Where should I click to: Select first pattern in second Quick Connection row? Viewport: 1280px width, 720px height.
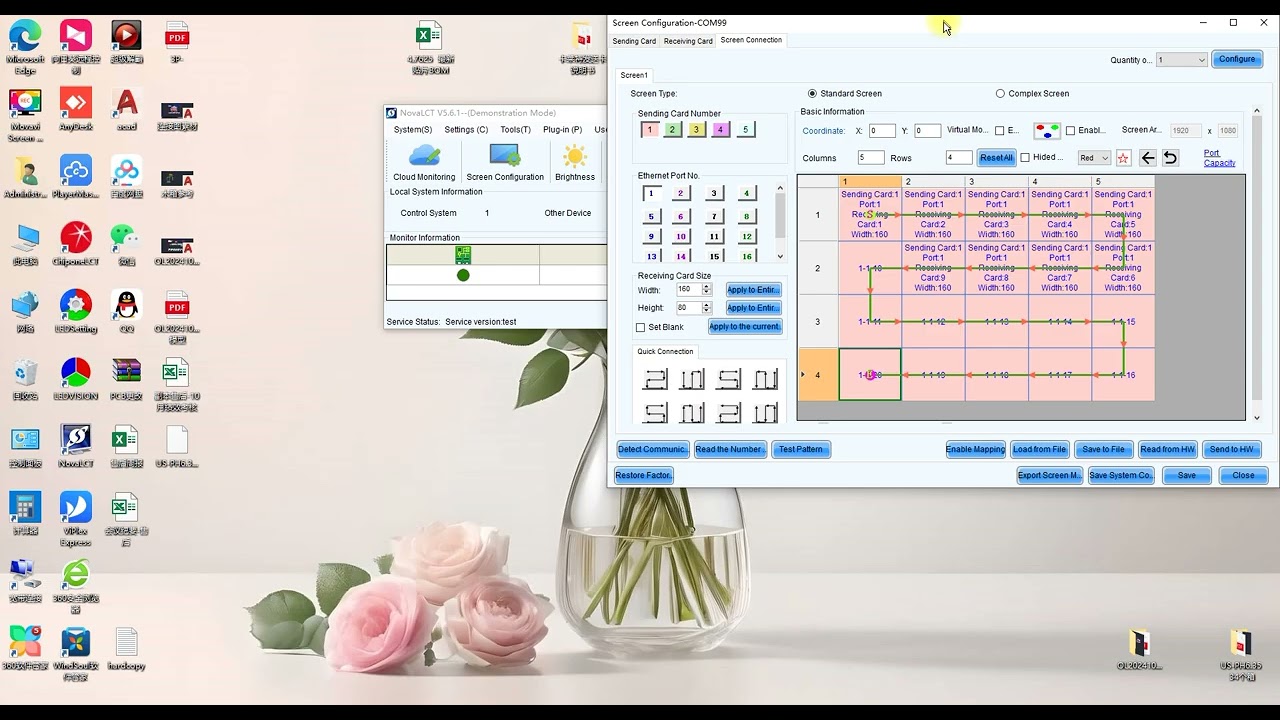point(655,412)
